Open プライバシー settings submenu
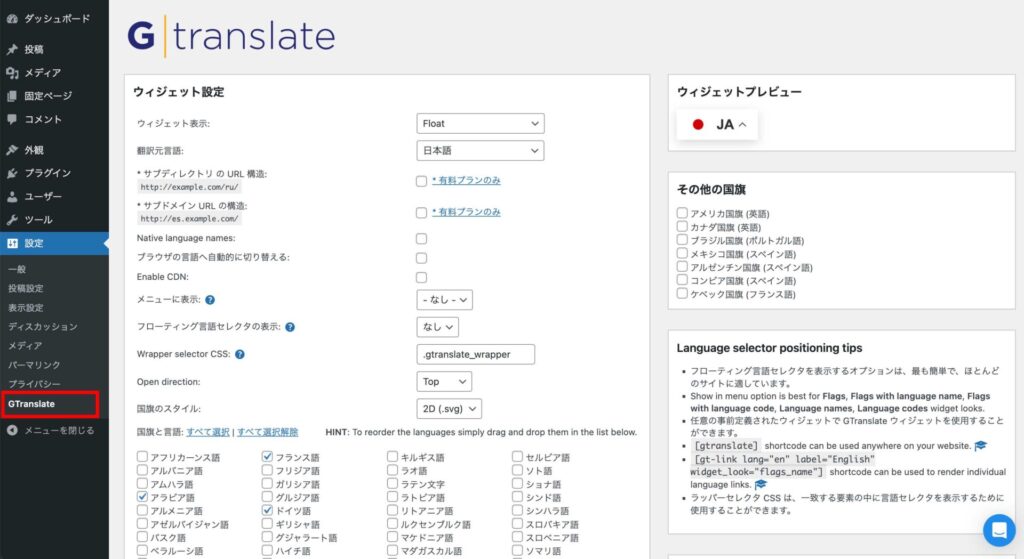This screenshot has width=1024, height=559. pos(34,384)
